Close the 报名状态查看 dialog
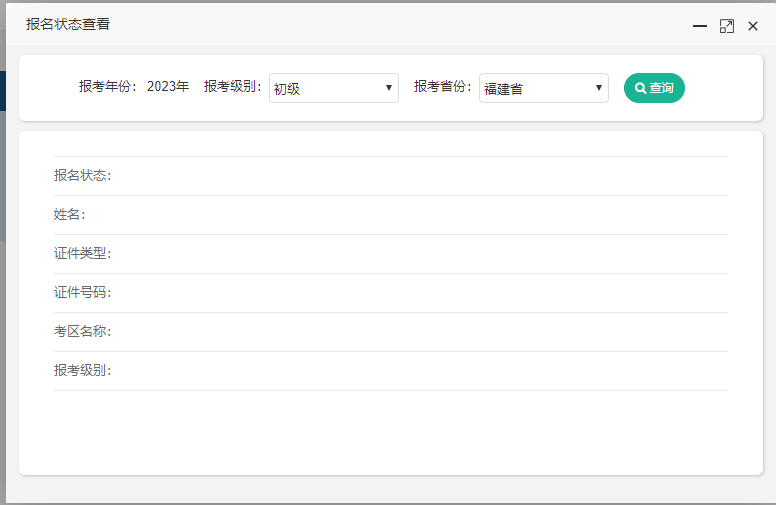Screen dimensions: 776x505 click(x=753, y=26)
